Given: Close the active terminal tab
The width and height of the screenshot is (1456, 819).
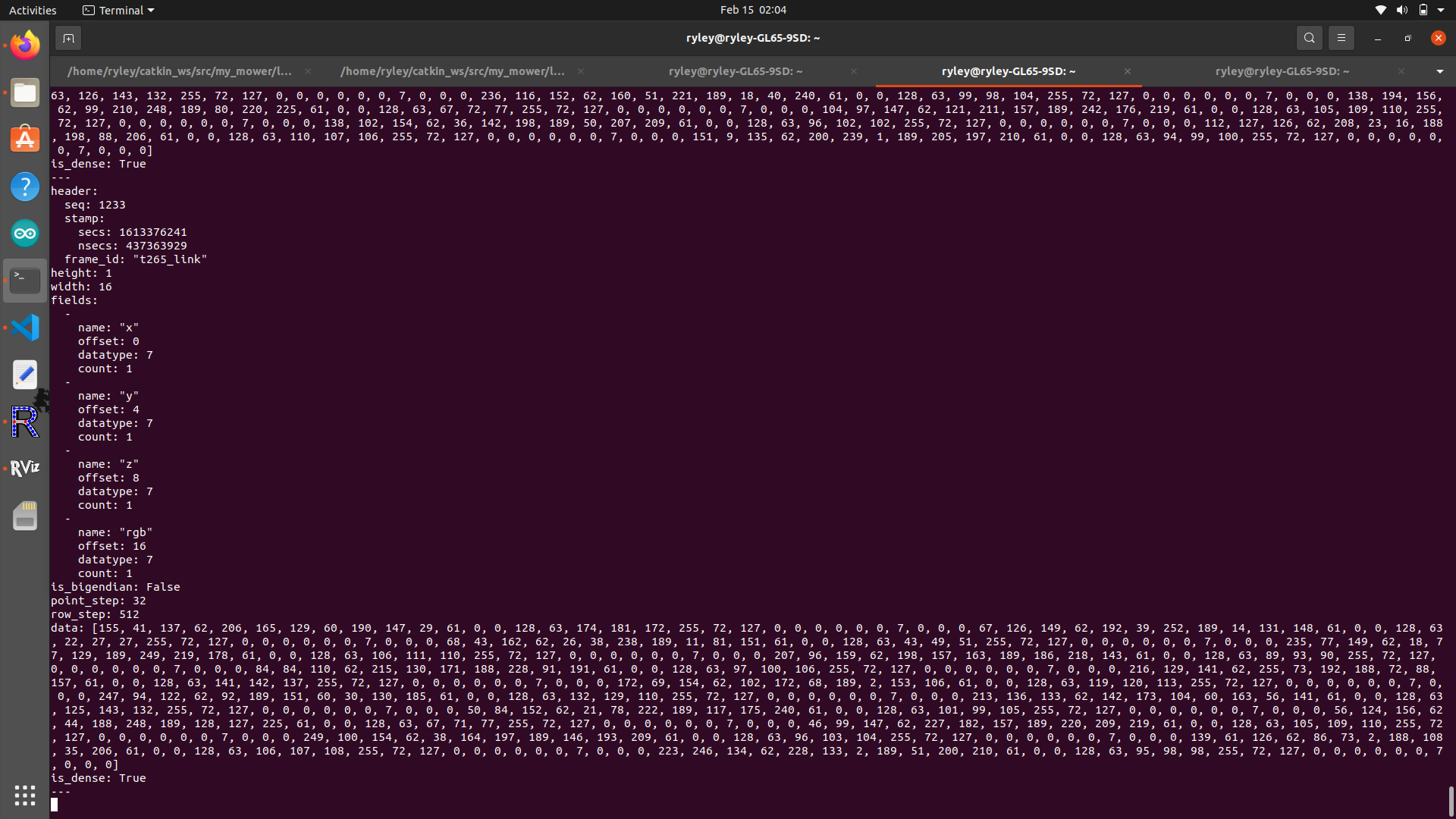Looking at the screenshot, I should tap(1128, 71).
